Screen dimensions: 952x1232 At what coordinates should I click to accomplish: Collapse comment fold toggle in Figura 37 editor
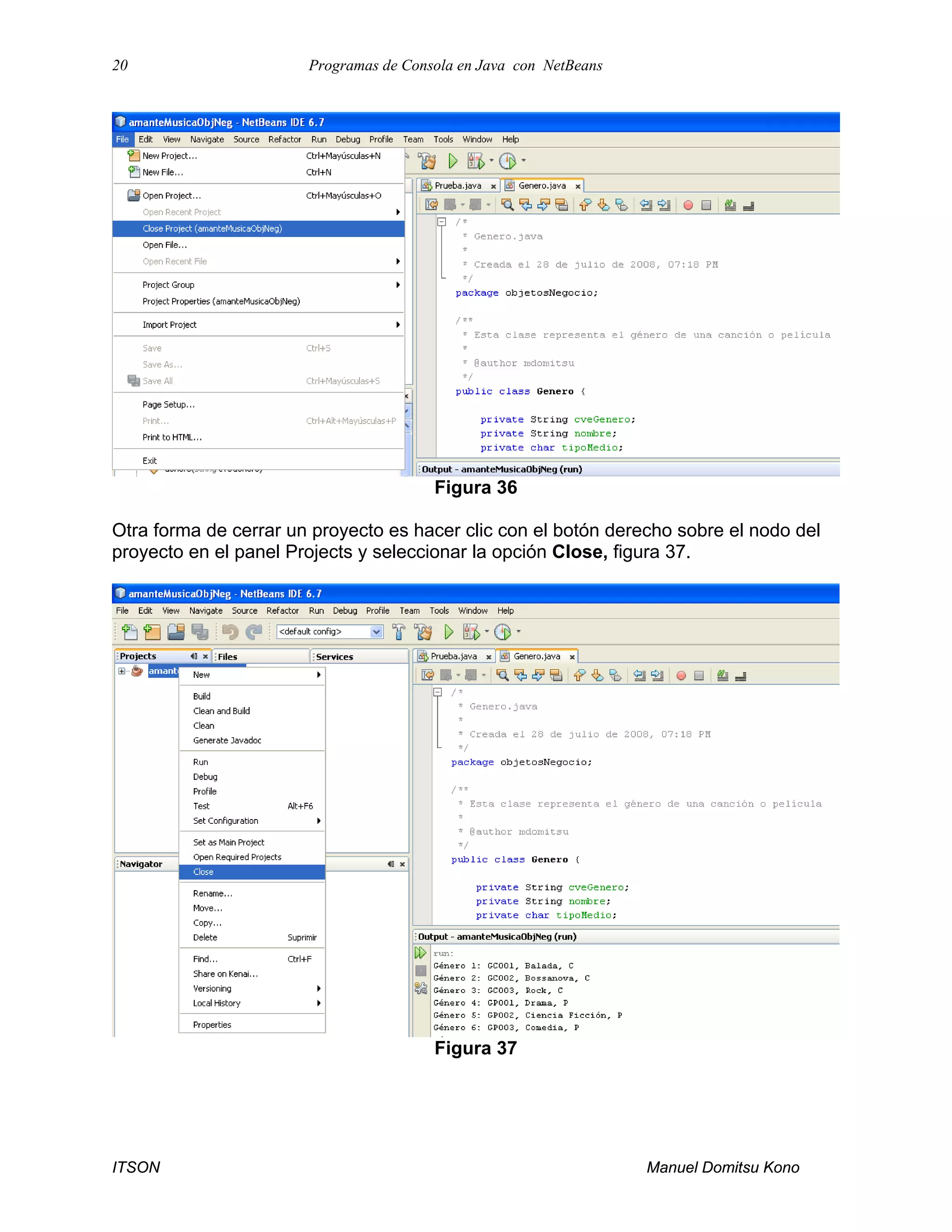click(437, 692)
